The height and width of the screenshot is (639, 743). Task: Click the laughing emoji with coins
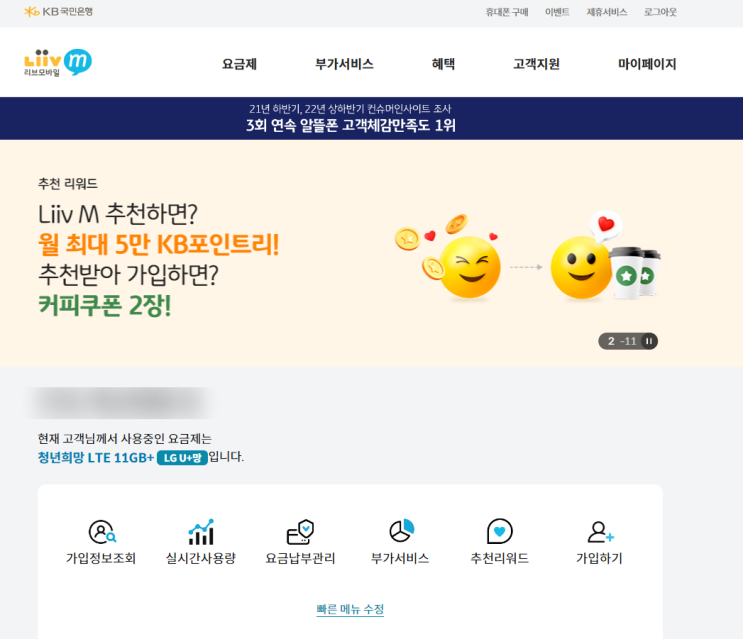click(x=449, y=258)
